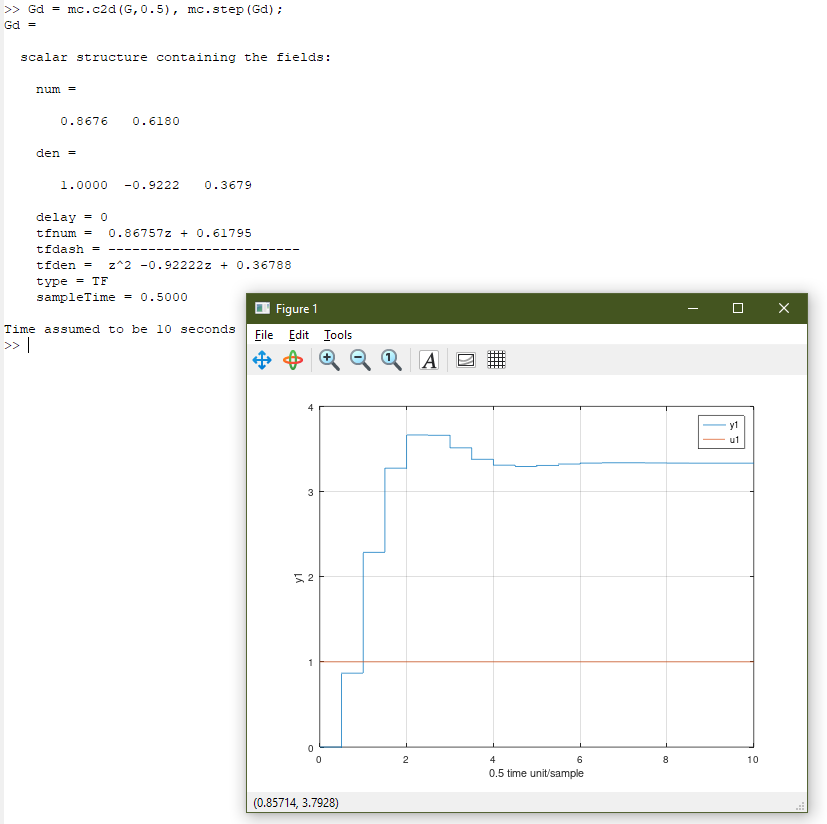
Task: Open the Edit menu in Figure 1
Action: pos(299,335)
